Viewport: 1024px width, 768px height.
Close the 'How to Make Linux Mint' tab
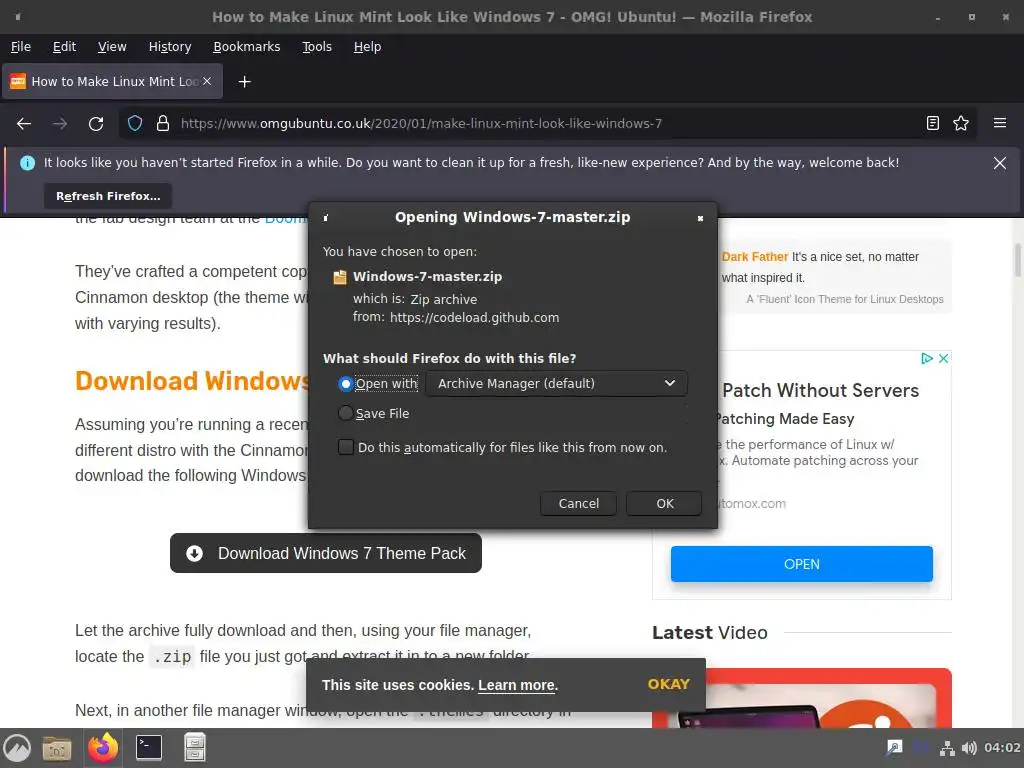pyautogui.click(x=207, y=81)
